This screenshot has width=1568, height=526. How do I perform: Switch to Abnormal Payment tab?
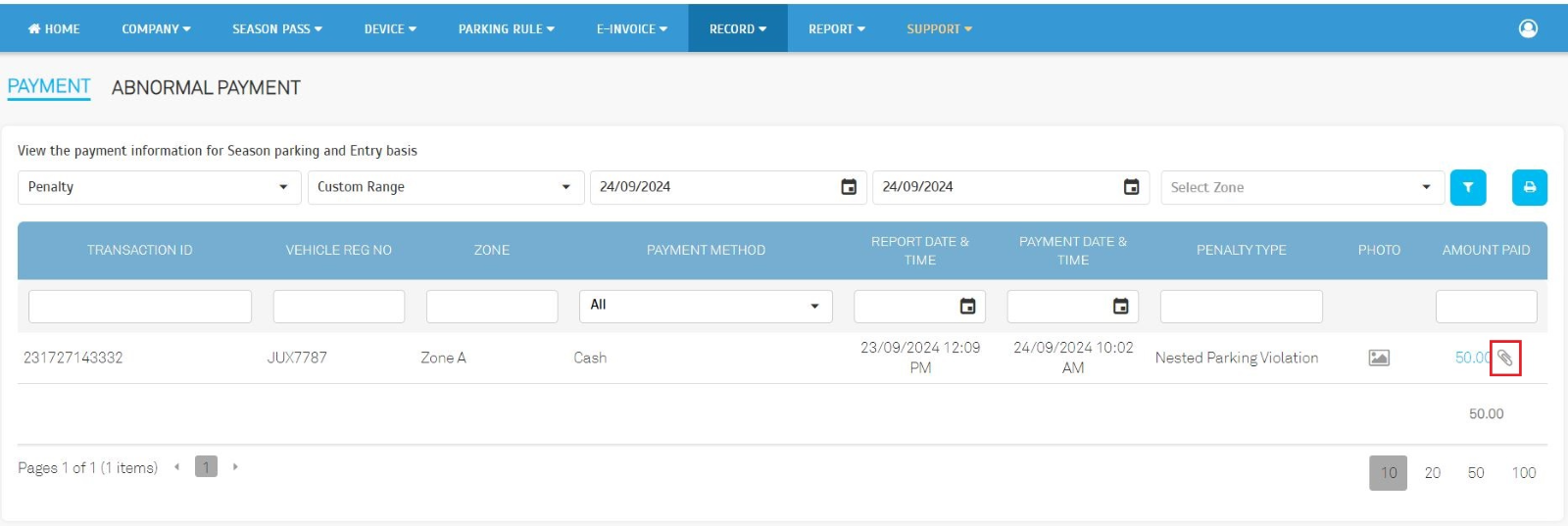(206, 88)
